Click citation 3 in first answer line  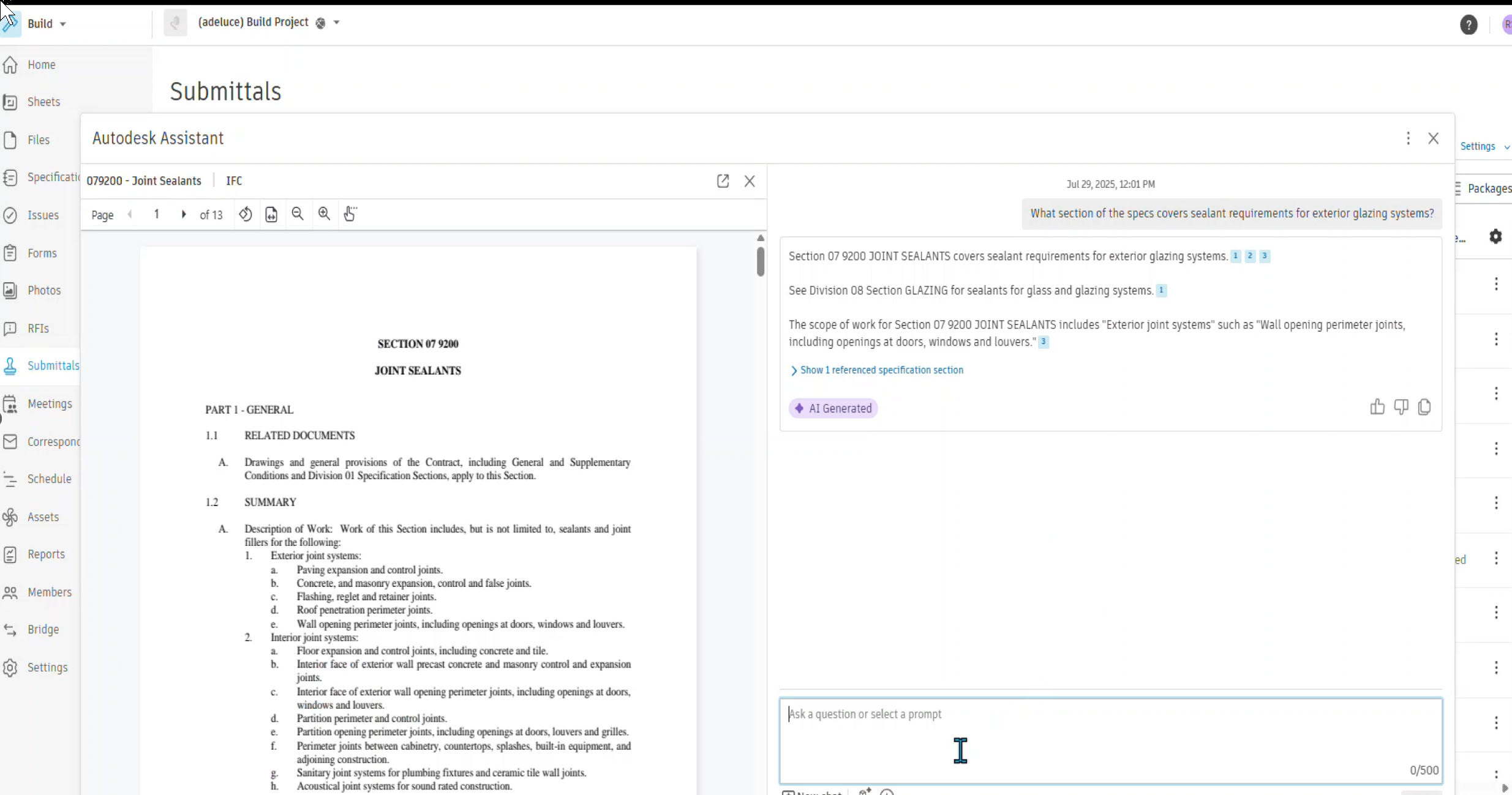tap(1265, 256)
